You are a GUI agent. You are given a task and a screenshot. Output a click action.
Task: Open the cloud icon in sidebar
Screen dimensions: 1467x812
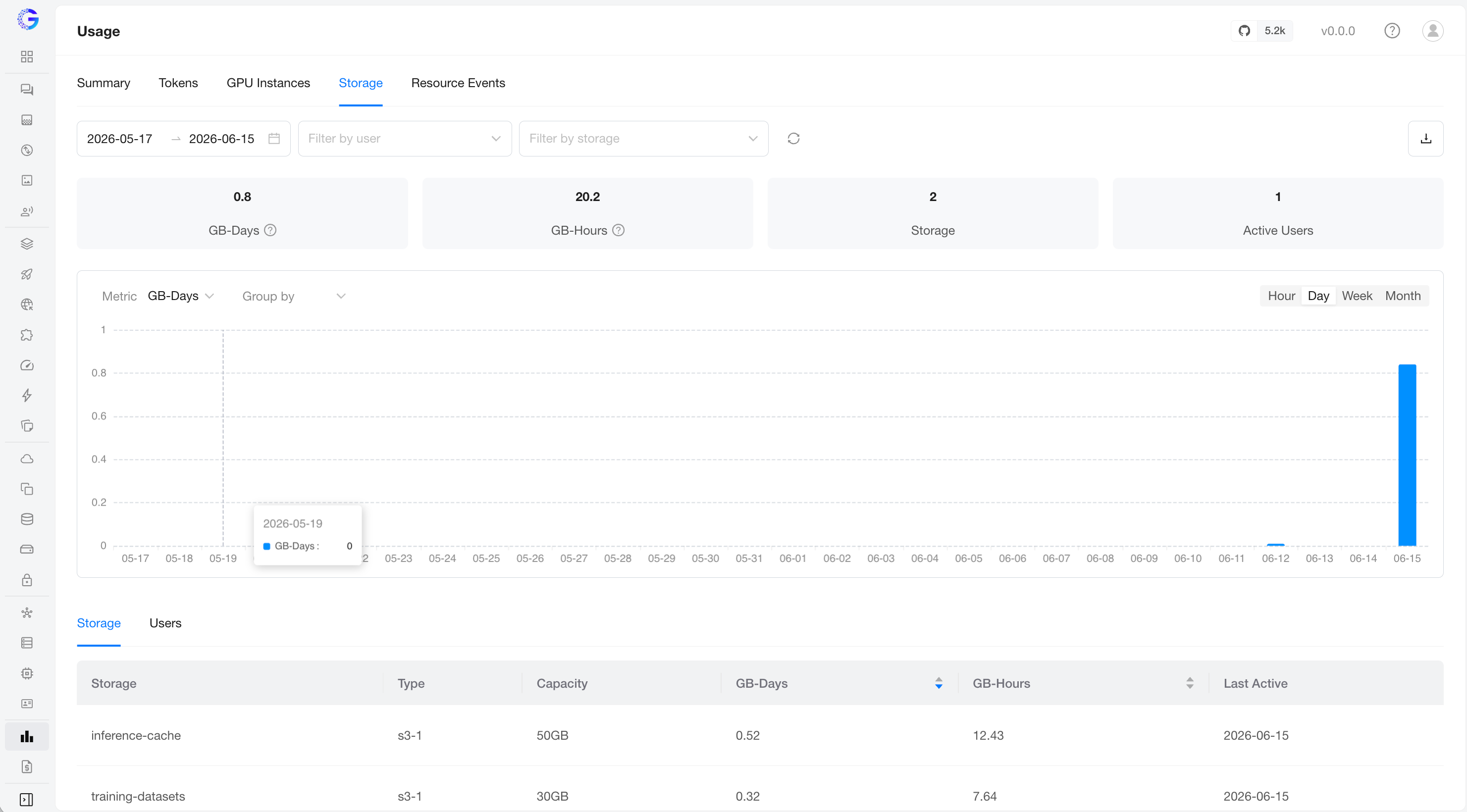click(27, 458)
